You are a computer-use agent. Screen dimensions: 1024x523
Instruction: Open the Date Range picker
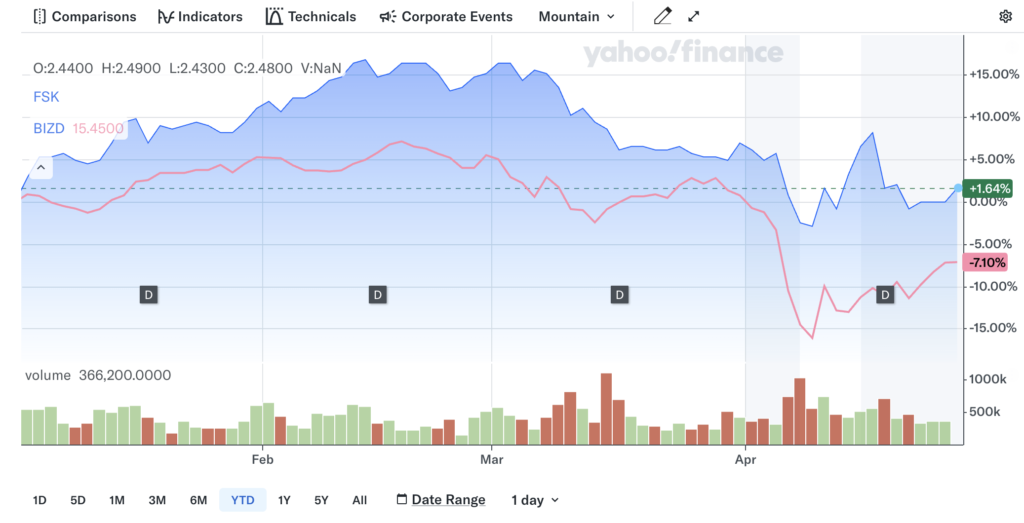(441, 500)
